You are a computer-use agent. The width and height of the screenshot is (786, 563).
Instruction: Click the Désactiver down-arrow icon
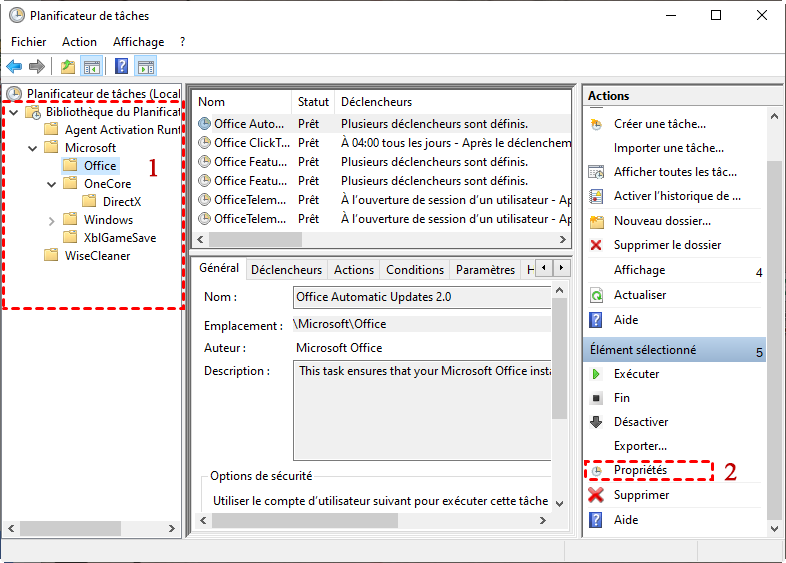pos(596,422)
